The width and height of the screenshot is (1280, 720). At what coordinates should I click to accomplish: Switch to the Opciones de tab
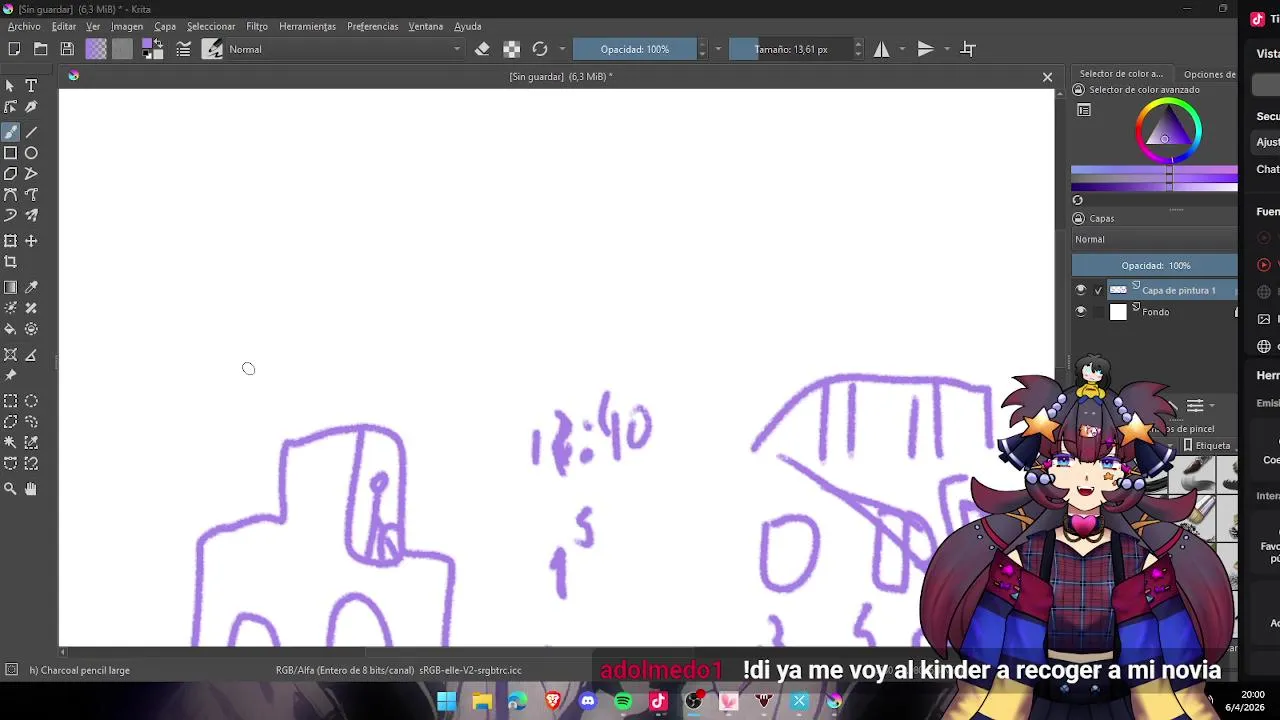point(1208,74)
